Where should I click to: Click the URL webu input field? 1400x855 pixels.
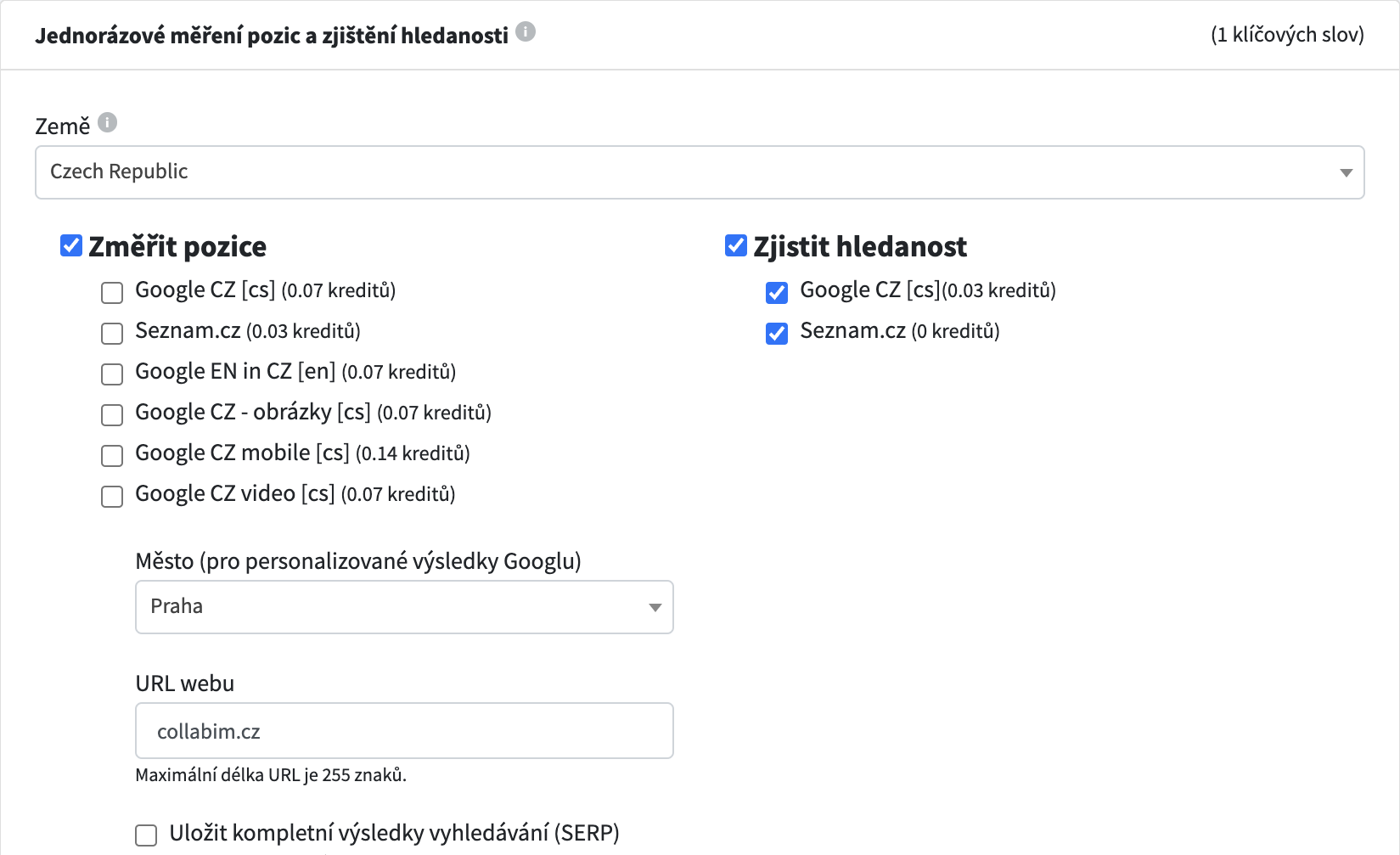[x=404, y=730]
